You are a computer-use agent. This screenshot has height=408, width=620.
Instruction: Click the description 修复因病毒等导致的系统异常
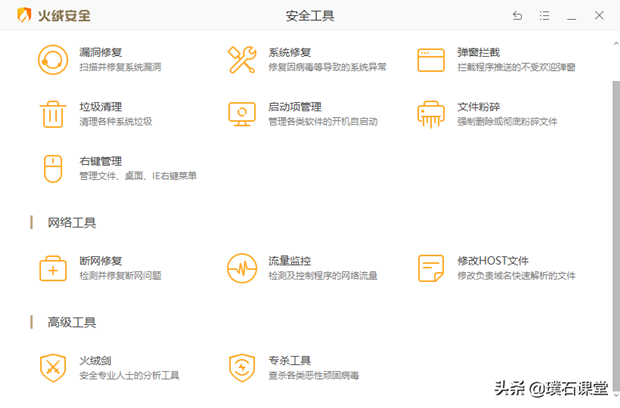point(327,67)
